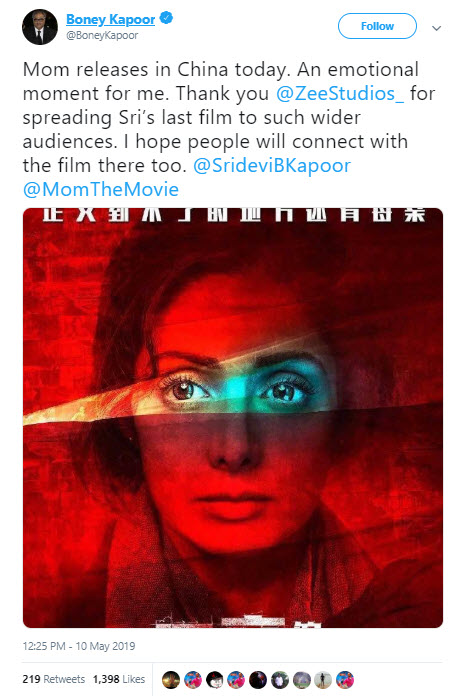This screenshot has width=462, height=696.
Task: Open the @ZeeStudios_ mention
Action: [x=340, y=94]
